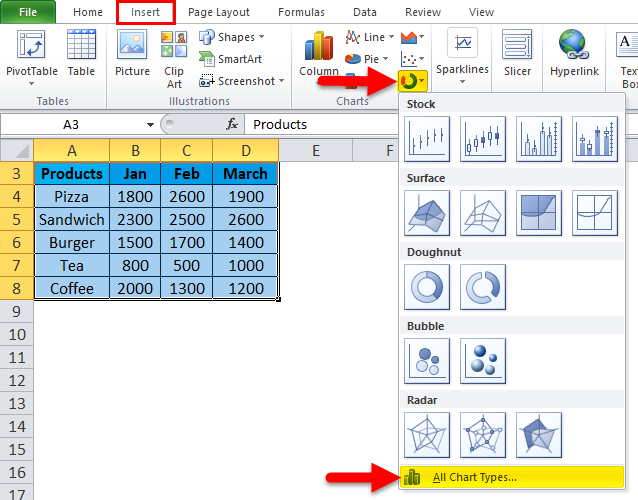Click the Pizza cell
This screenshot has width=638, height=500.
tap(72, 197)
